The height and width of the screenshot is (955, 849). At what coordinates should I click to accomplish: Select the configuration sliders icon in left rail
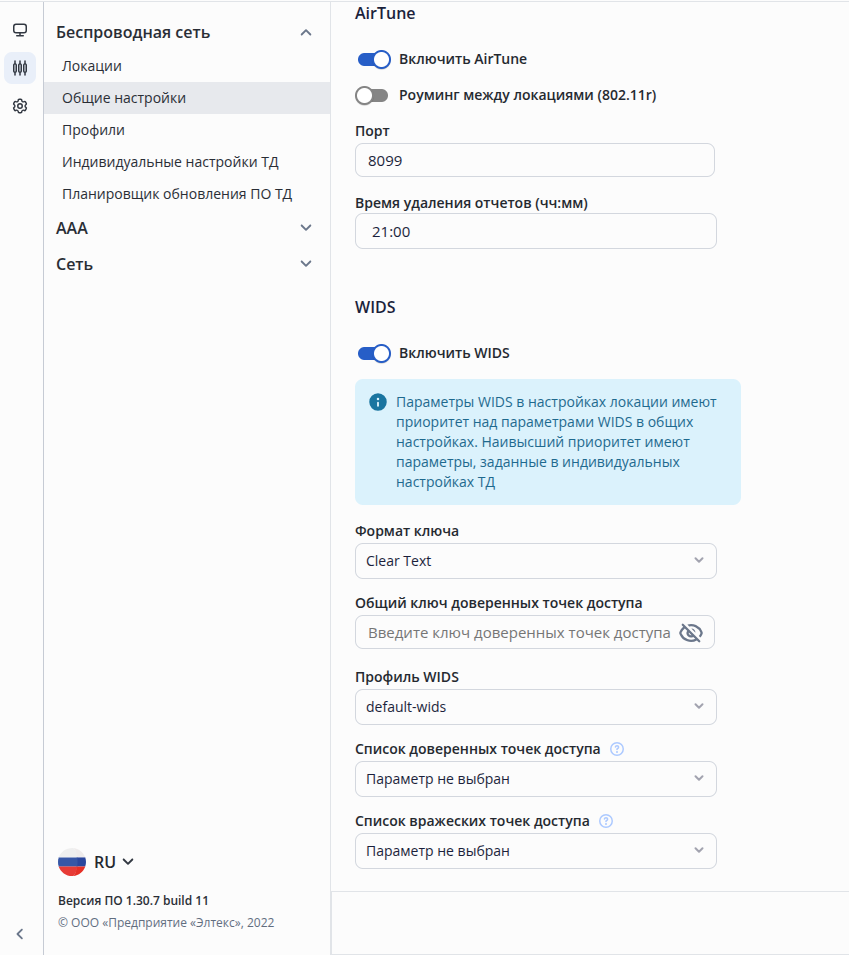(20, 68)
